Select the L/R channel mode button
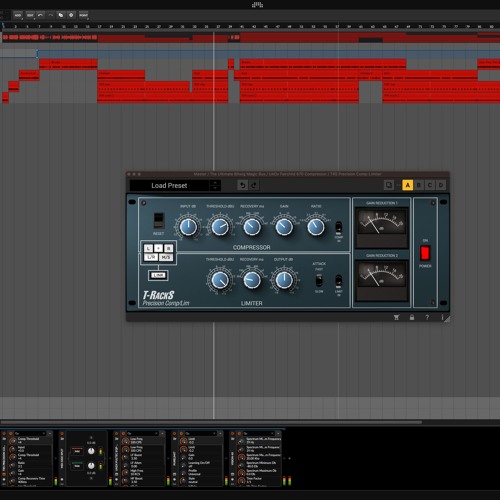The width and height of the screenshot is (500, 500). tap(151, 257)
